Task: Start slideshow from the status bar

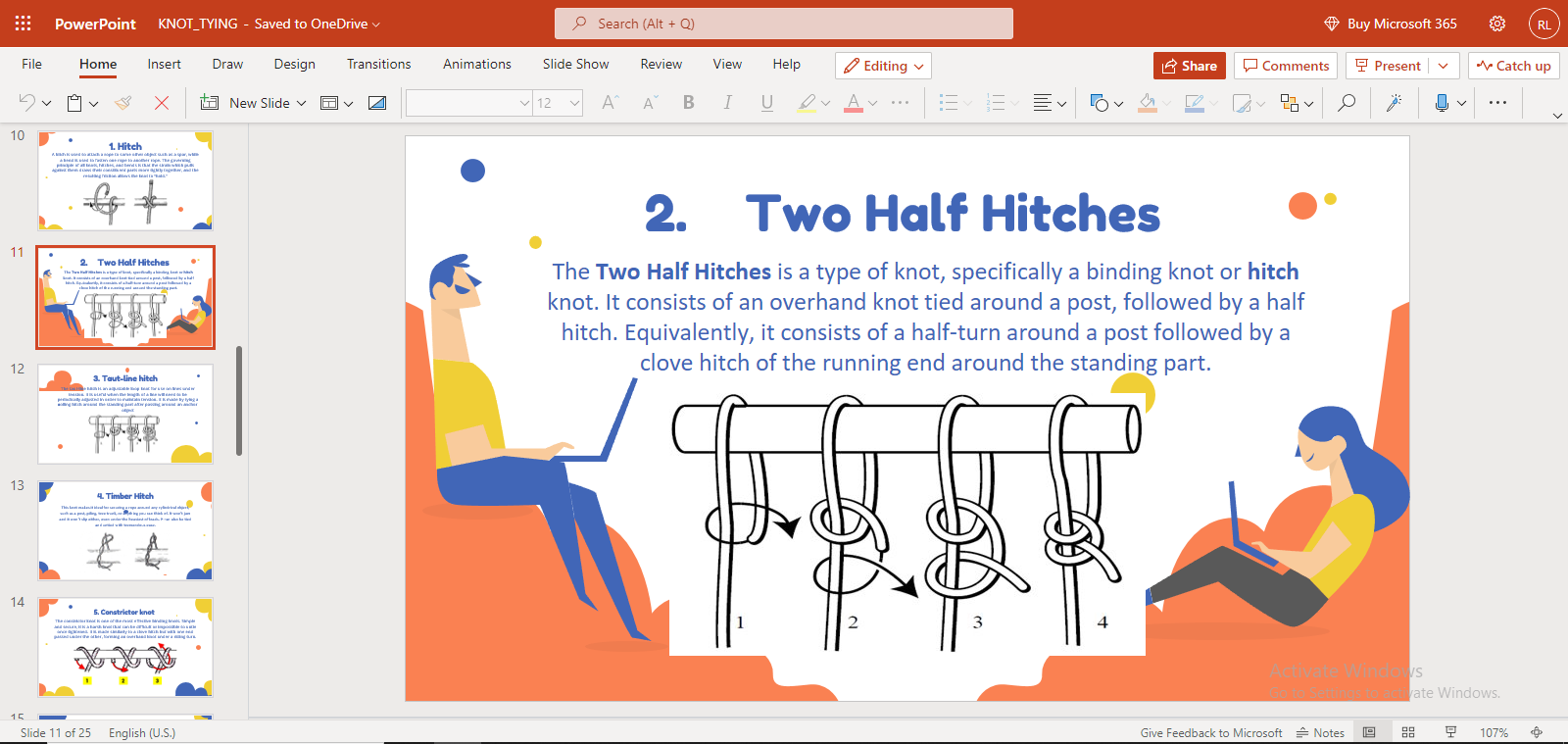Action: [x=1451, y=732]
